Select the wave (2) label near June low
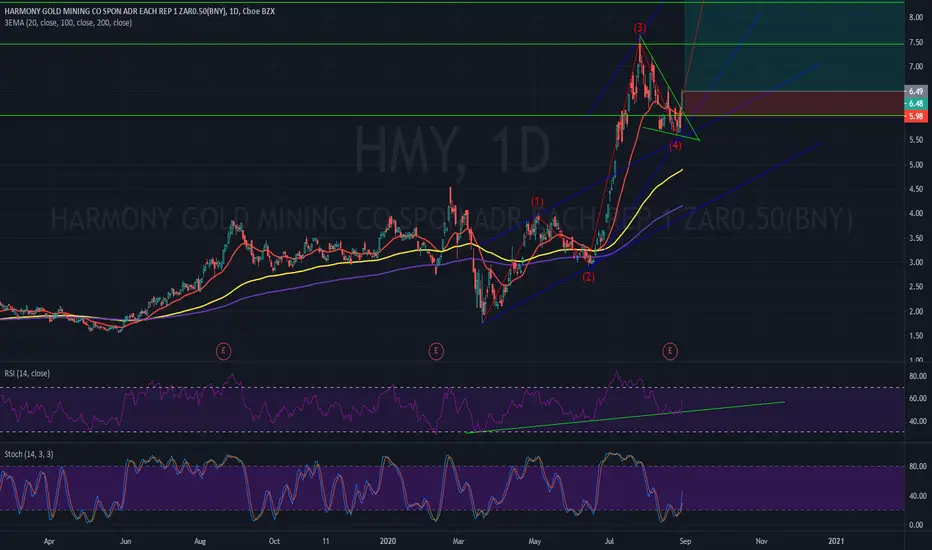 coord(588,276)
